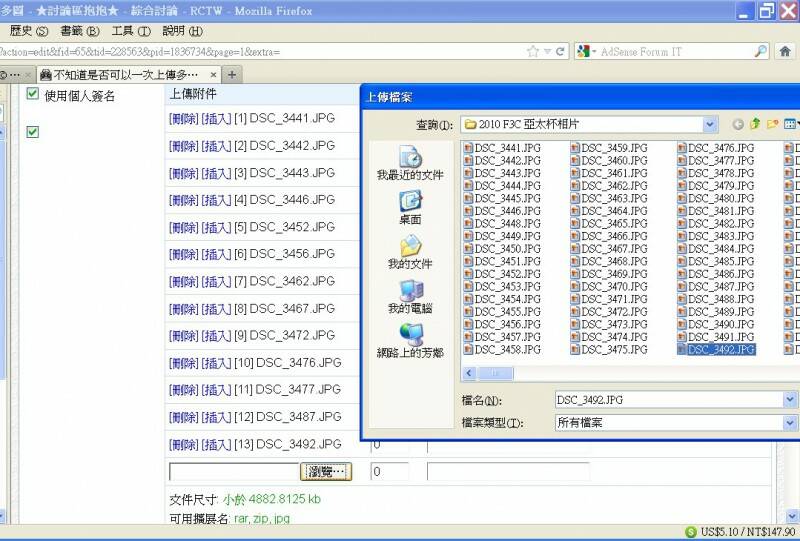This screenshot has height=541, width=800.
Task: Select file DSC_3459.JPG in the dialog list
Action: click(609, 148)
